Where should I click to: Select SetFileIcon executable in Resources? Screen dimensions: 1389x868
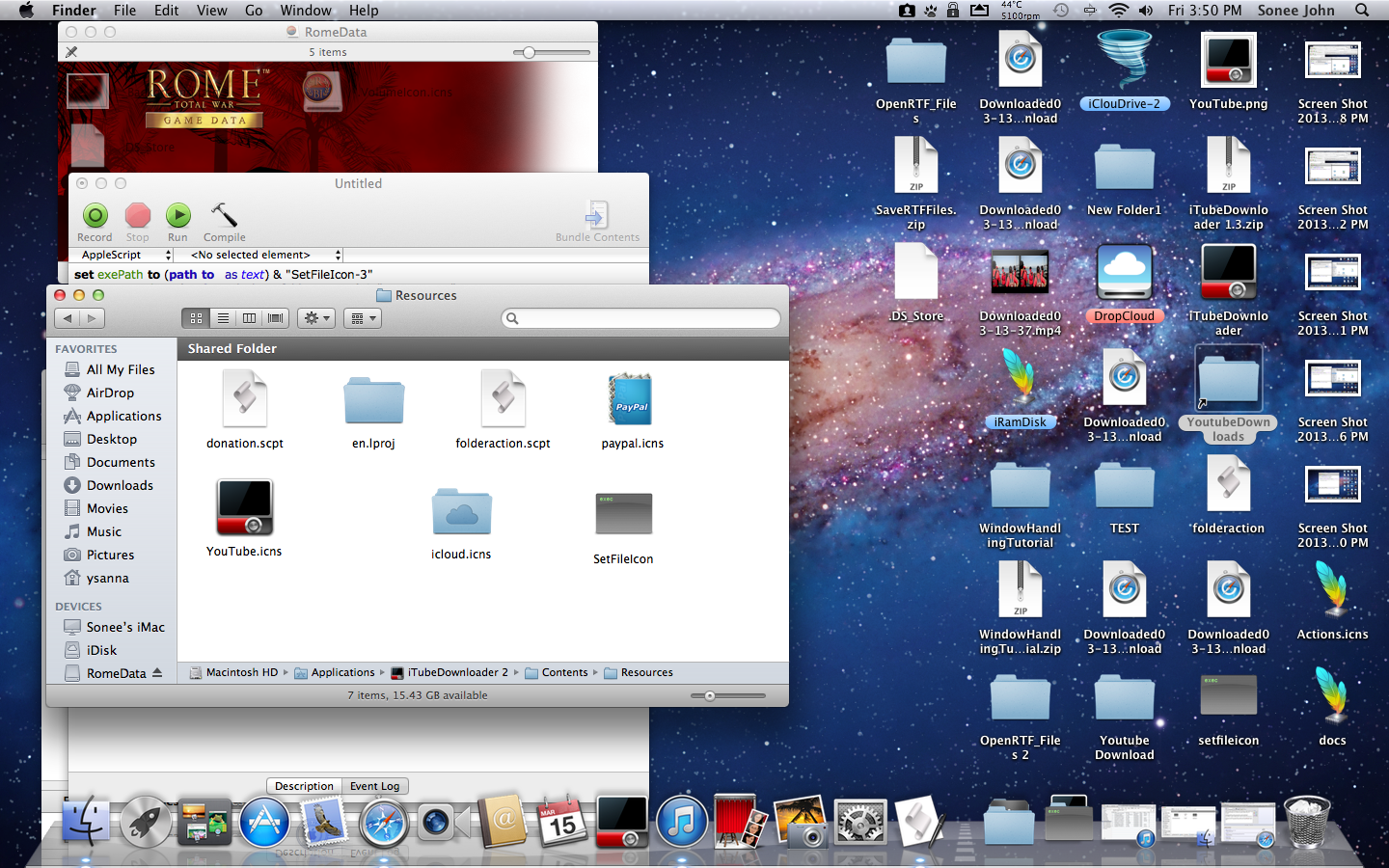coord(623,527)
